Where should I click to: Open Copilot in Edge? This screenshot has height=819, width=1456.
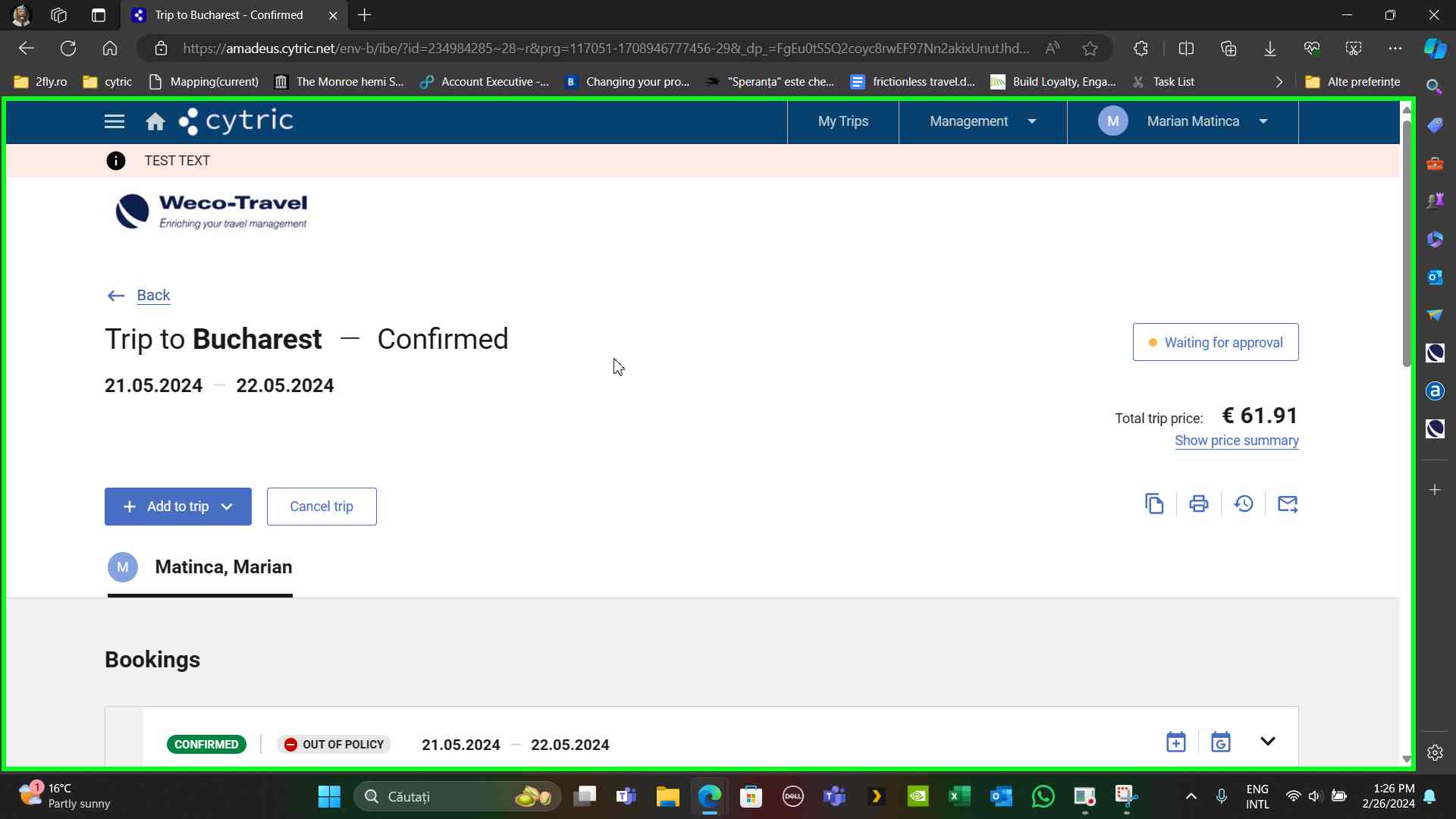tap(1435, 49)
